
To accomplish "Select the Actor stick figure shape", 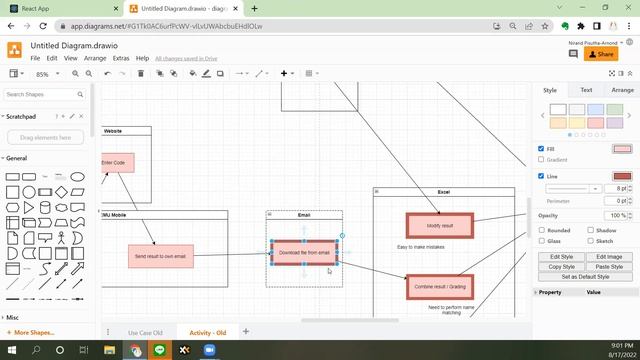I will tap(61, 238).
